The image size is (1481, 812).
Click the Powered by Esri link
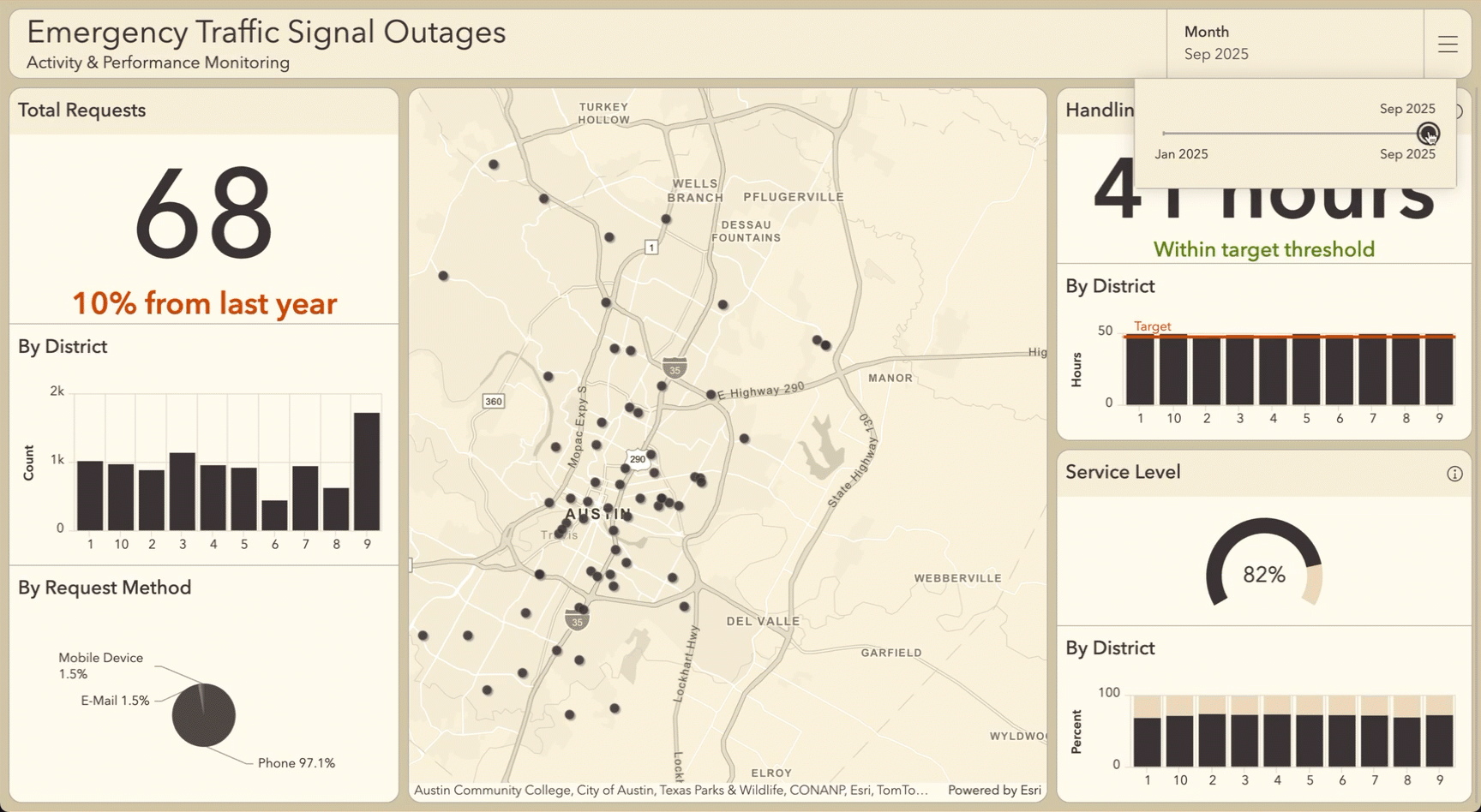coord(994,790)
